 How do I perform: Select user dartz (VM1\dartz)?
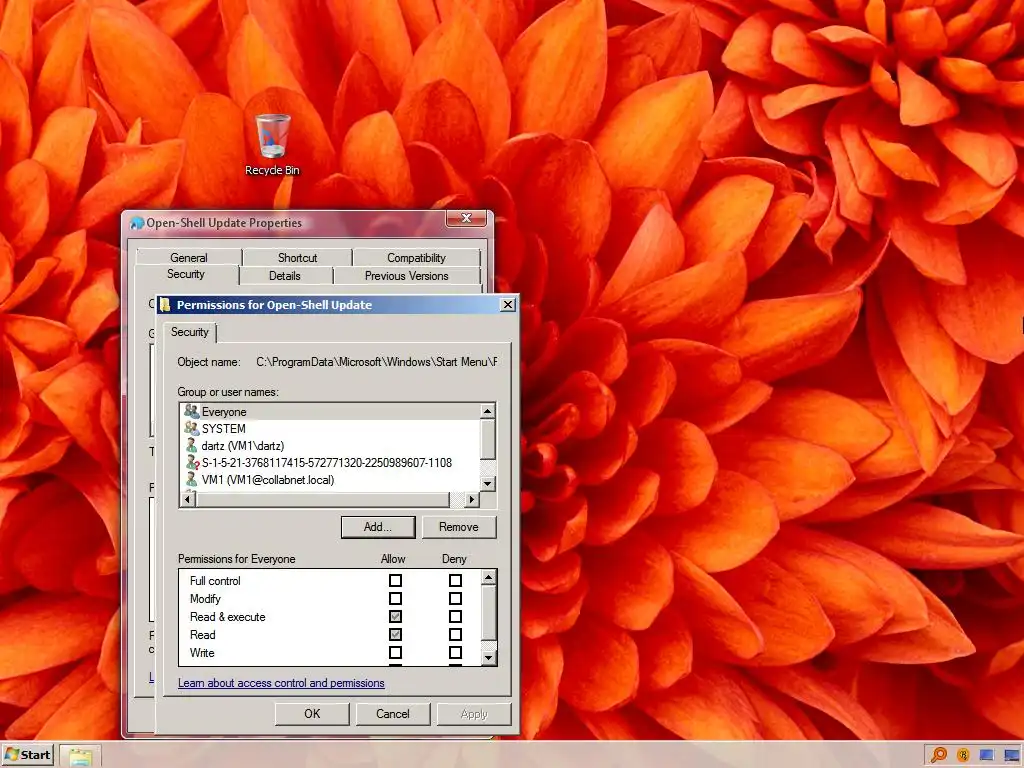pyautogui.click(x=330, y=445)
